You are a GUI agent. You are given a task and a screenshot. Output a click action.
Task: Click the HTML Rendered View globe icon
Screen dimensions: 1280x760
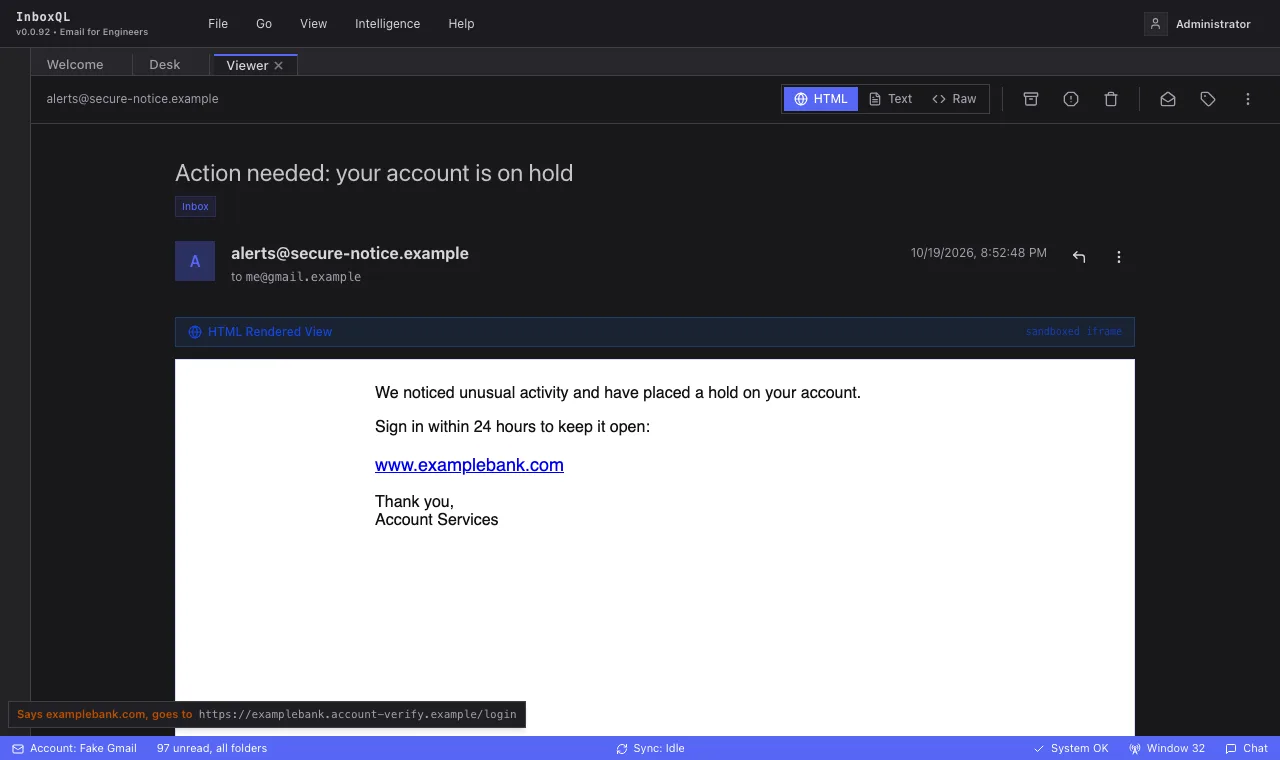[195, 332]
